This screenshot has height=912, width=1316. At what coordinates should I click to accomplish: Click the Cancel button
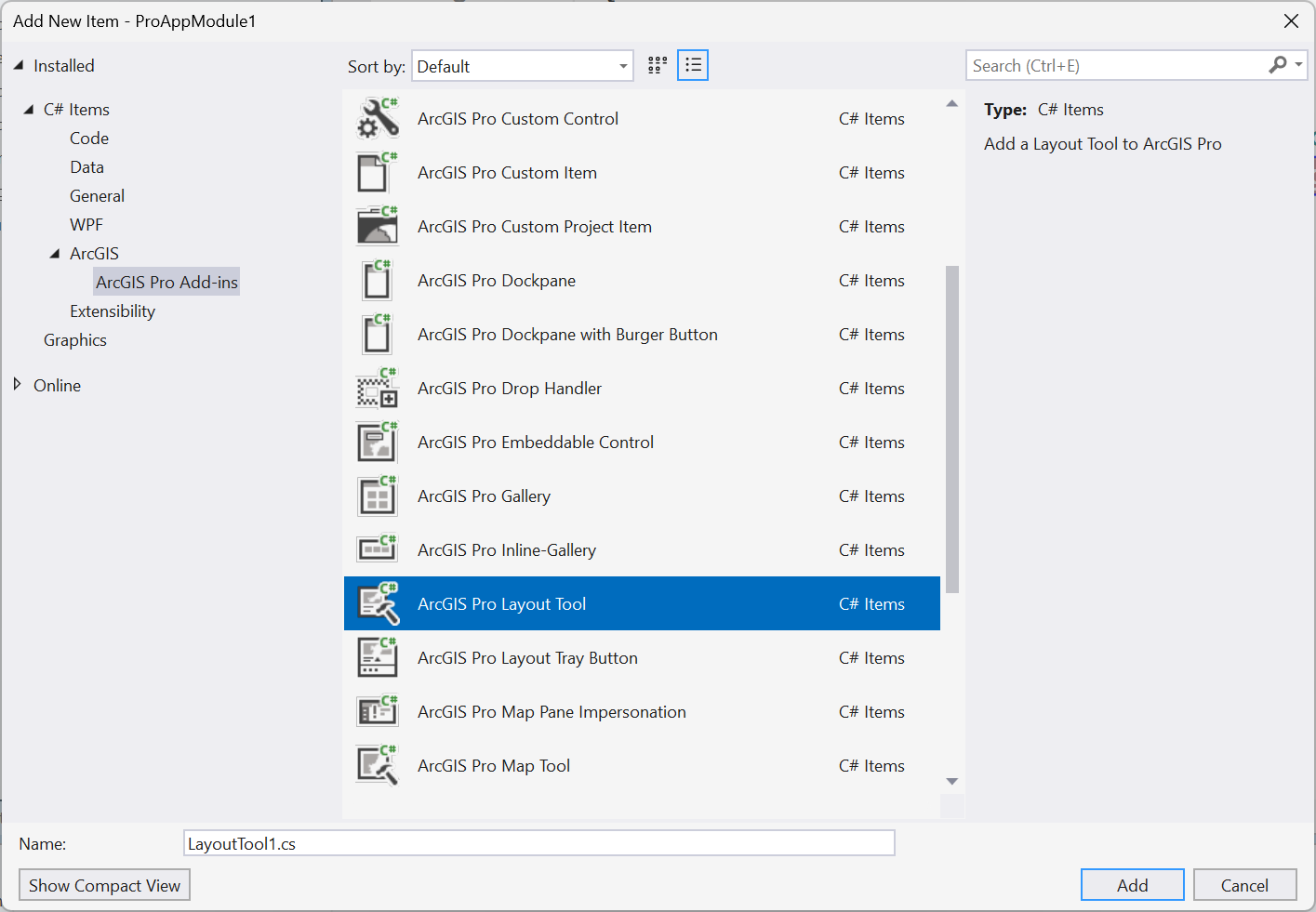pyautogui.click(x=1244, y=885)
